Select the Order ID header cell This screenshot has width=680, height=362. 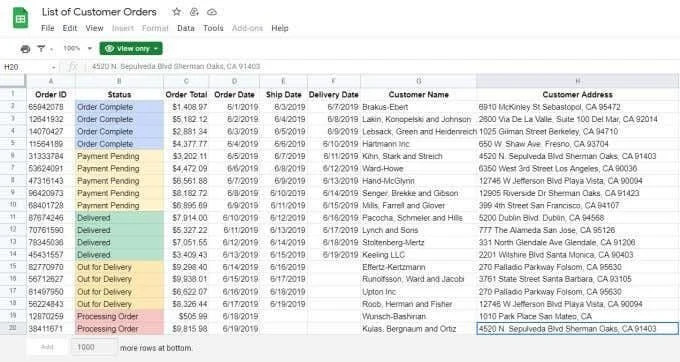pos(51,94)
